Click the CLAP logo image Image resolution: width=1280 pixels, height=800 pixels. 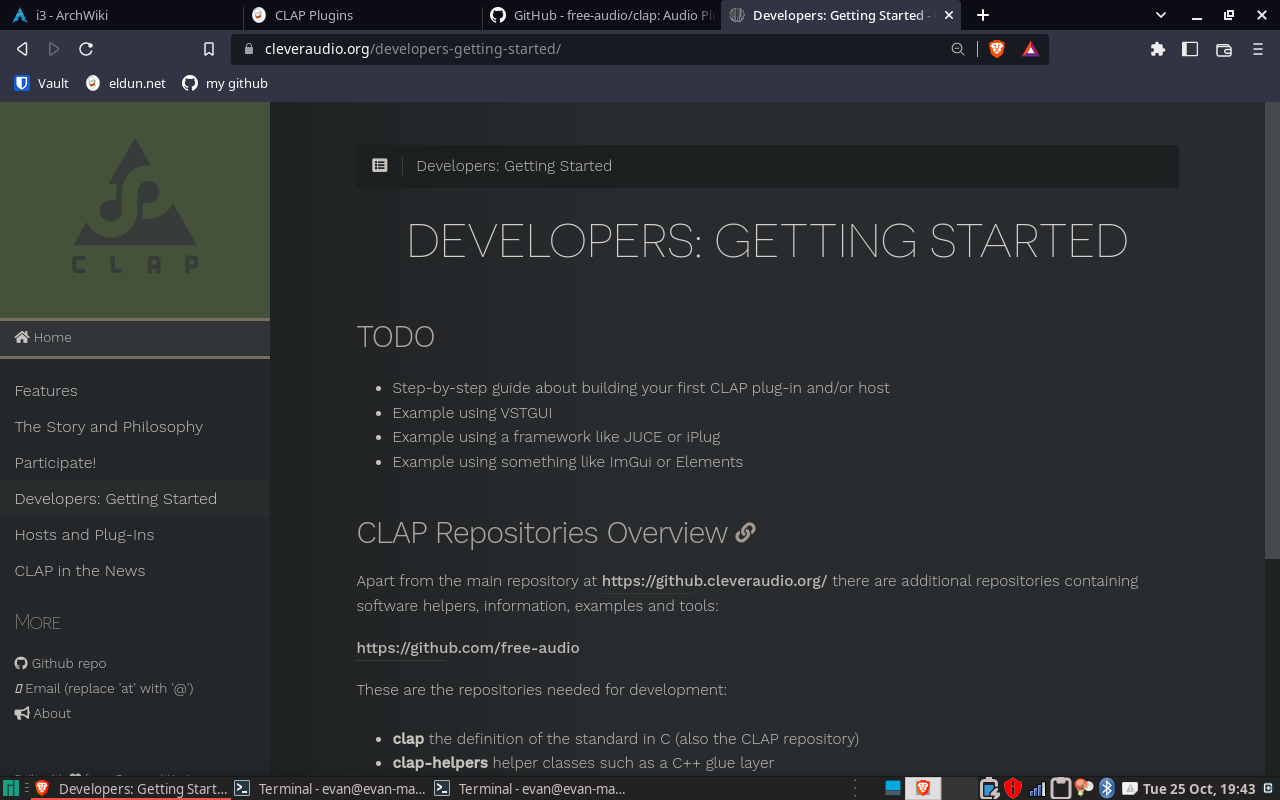(135, 206)
